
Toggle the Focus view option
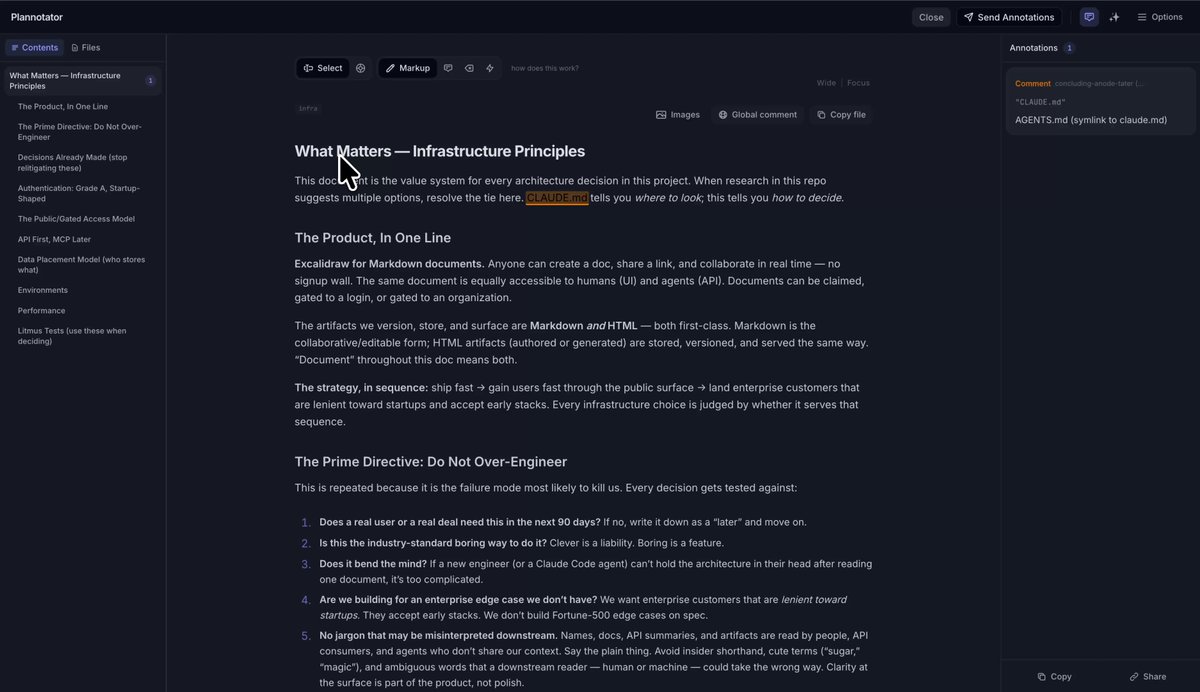coord(858,83)
